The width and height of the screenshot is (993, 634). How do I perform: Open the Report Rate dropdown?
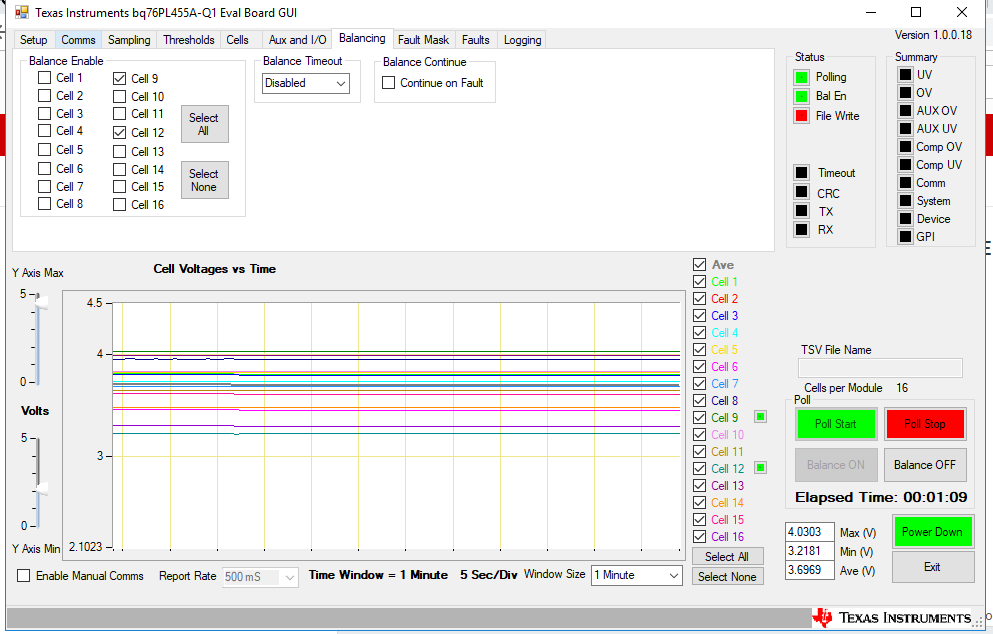(x=260, y=577)
